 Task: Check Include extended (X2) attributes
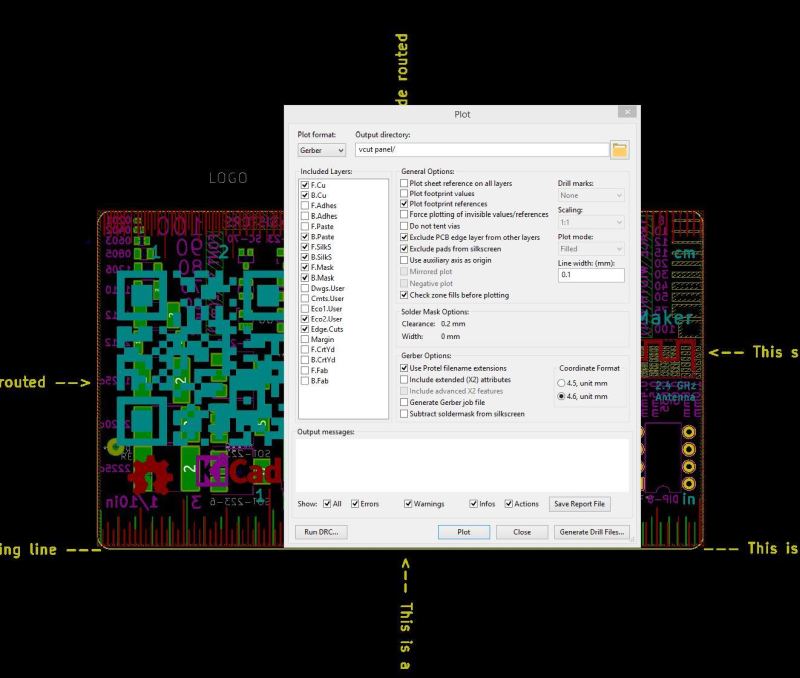404,380
